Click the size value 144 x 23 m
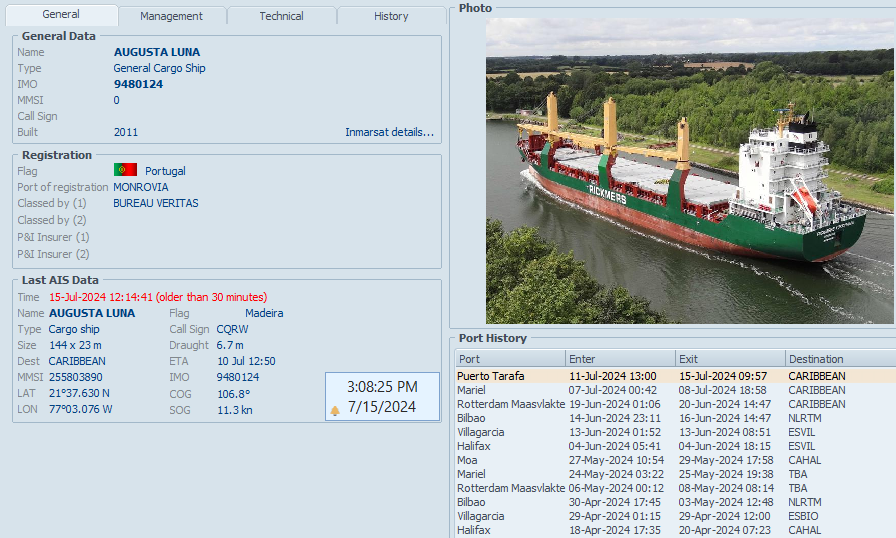The image size is (896, 538). (x=75, y=345)
